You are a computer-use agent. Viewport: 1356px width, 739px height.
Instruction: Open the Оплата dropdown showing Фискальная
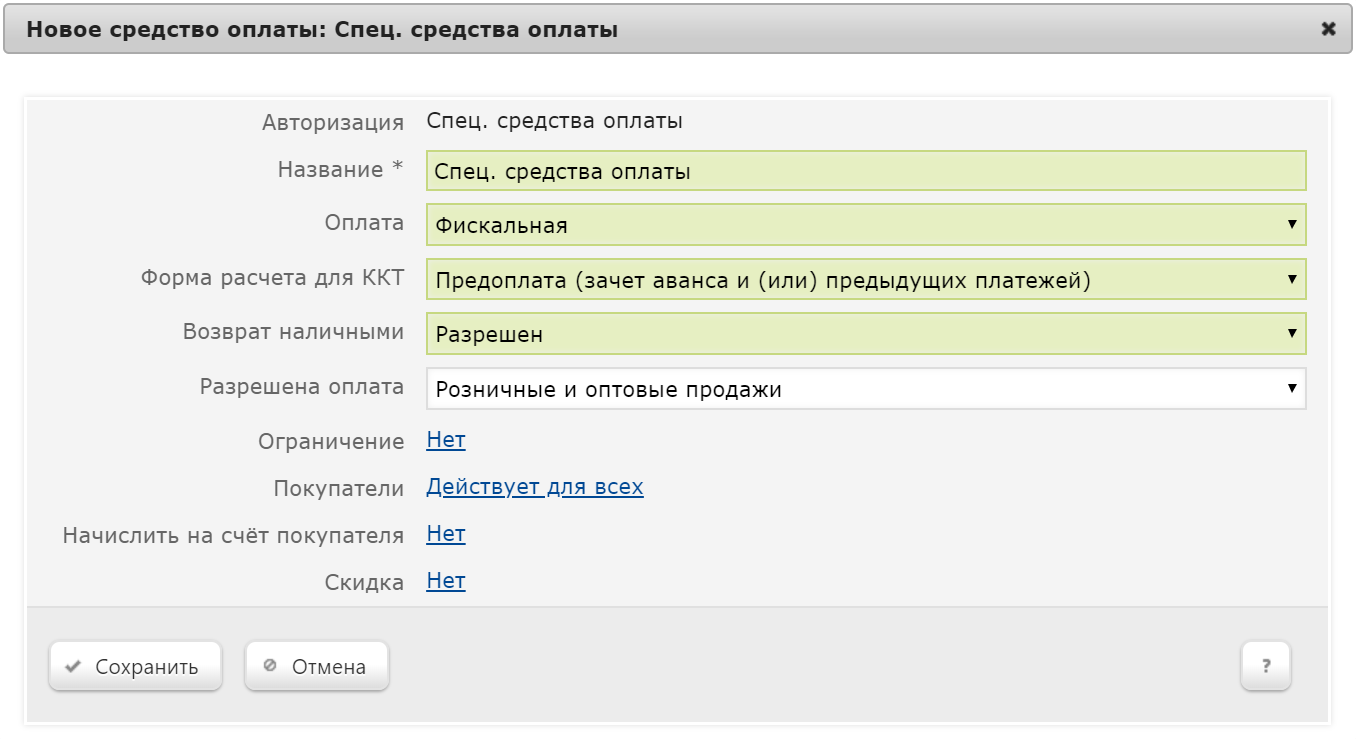pos(866,225)
